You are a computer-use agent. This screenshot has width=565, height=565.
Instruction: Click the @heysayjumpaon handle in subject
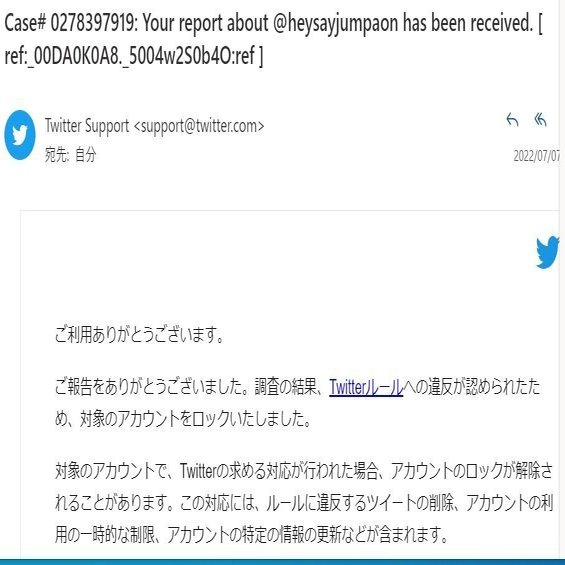[x=335, y=24]
